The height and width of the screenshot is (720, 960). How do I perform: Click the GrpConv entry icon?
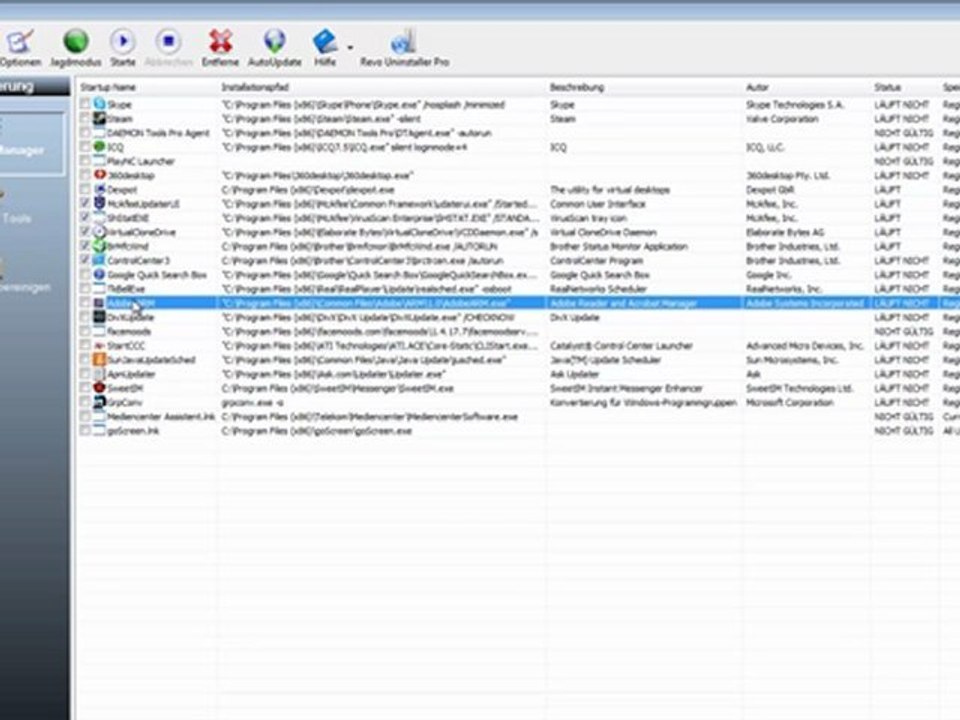coord(99,402)
